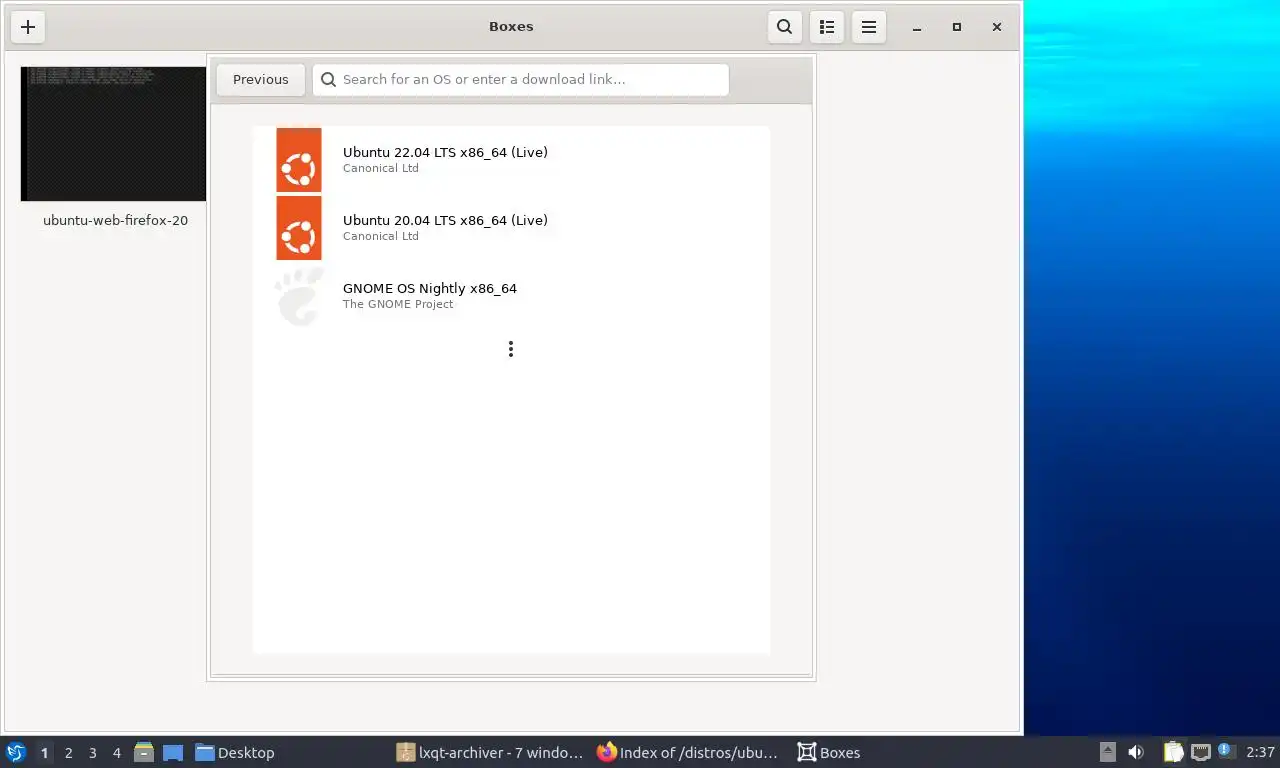1280x768 pixels.
Task: Open the clipboard manager tray icon
Action: coord(1173,752)
